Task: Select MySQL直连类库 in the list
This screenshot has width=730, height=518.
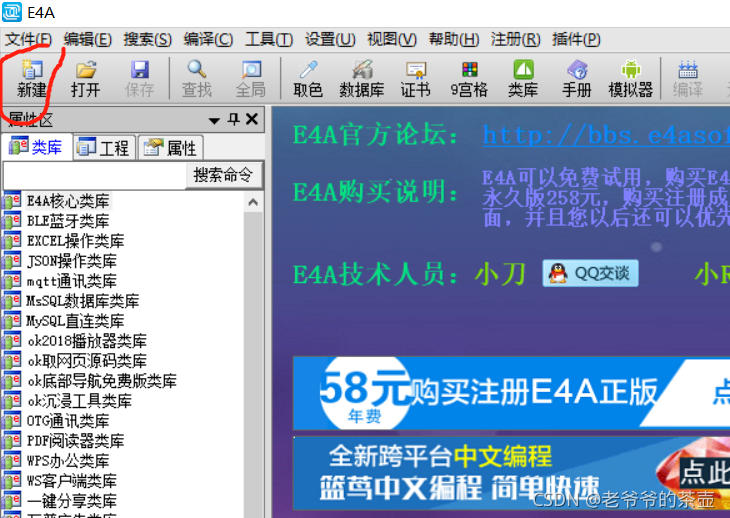Action: tap(75, 321)
